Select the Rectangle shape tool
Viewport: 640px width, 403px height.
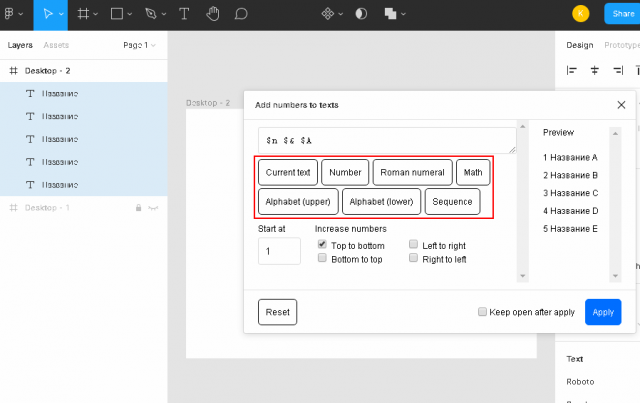pyautogui.click(x=116, y=14)
